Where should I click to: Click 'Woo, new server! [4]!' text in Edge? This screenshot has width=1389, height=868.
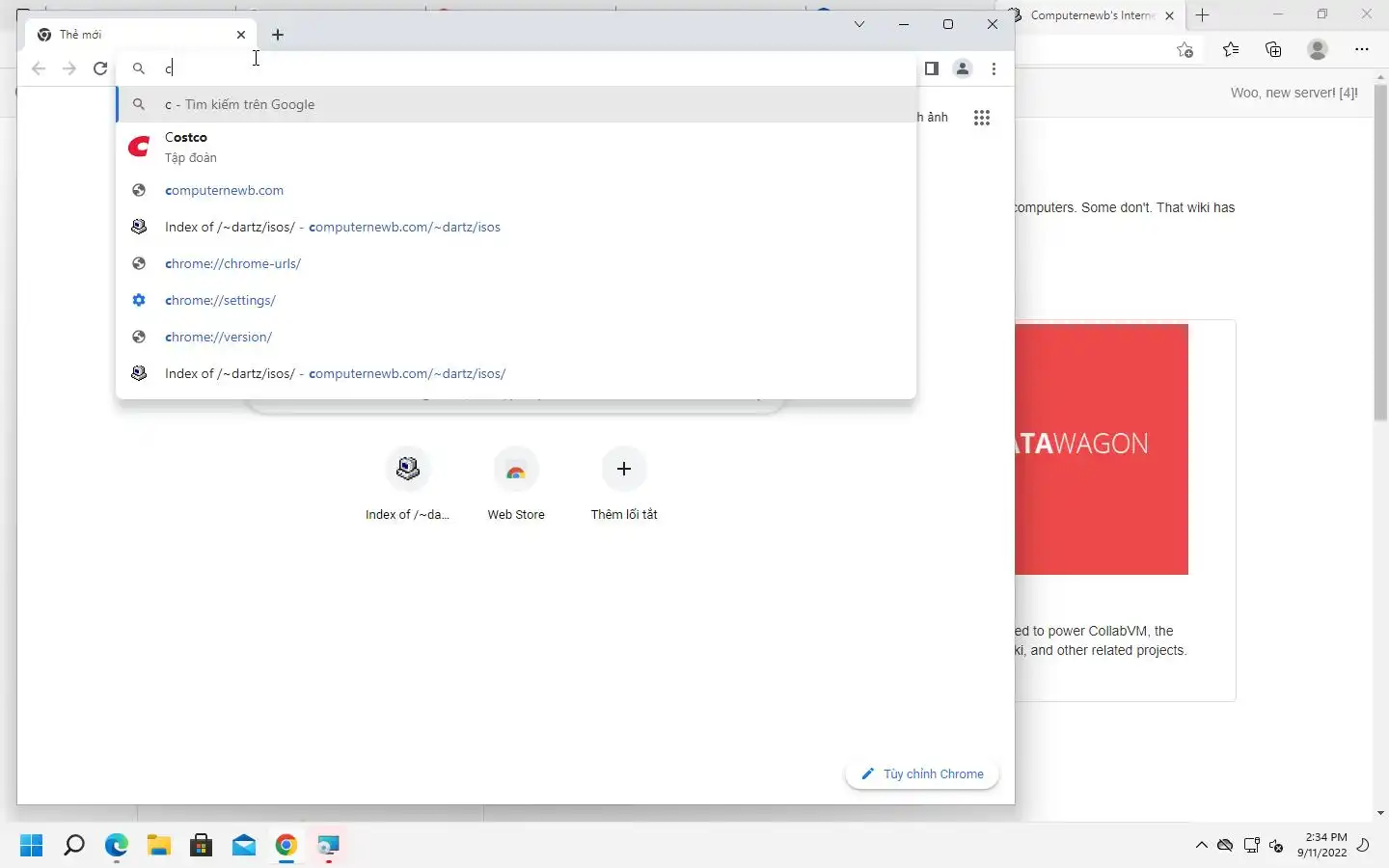coord(1294,93)
